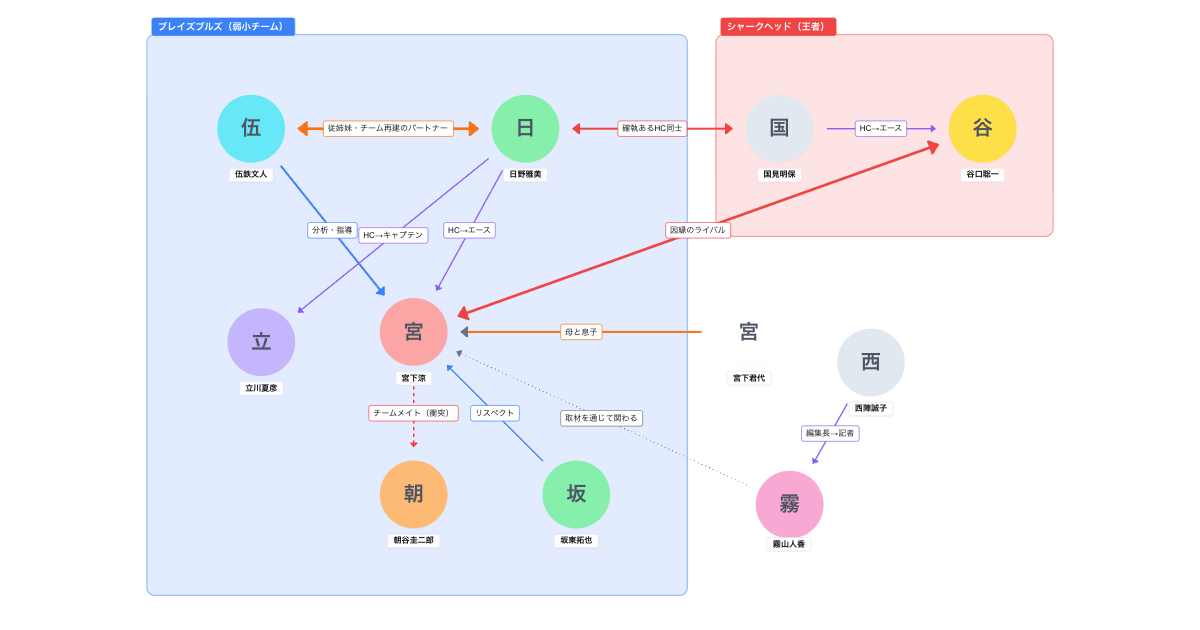Click the orange 朝 node circle
The width and height of the screenshot is (1200, 630).
413,494
